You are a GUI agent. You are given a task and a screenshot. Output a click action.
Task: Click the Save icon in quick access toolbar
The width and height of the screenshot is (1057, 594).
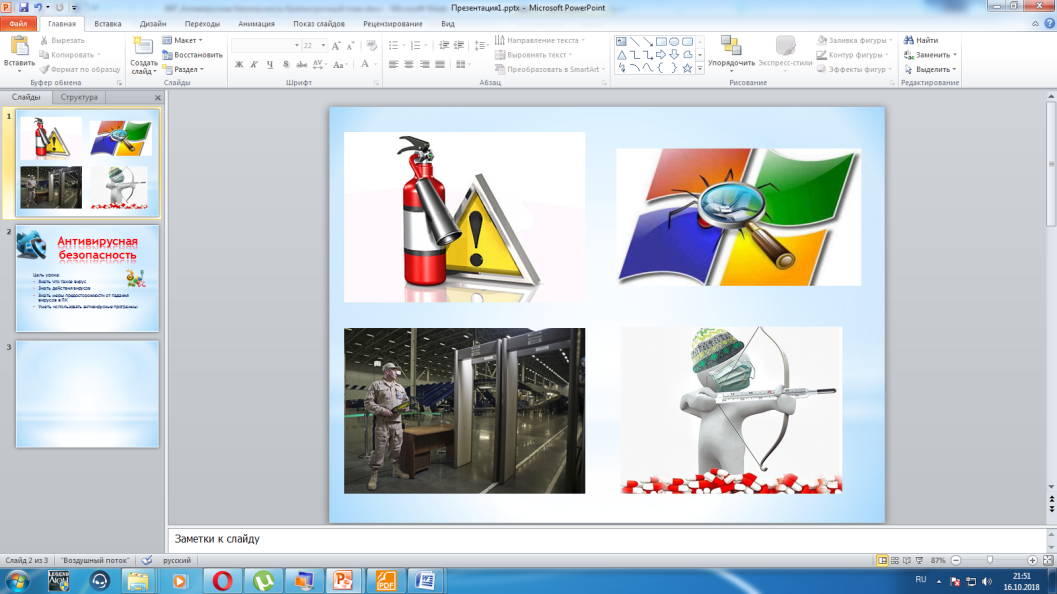tap(24, 7)
